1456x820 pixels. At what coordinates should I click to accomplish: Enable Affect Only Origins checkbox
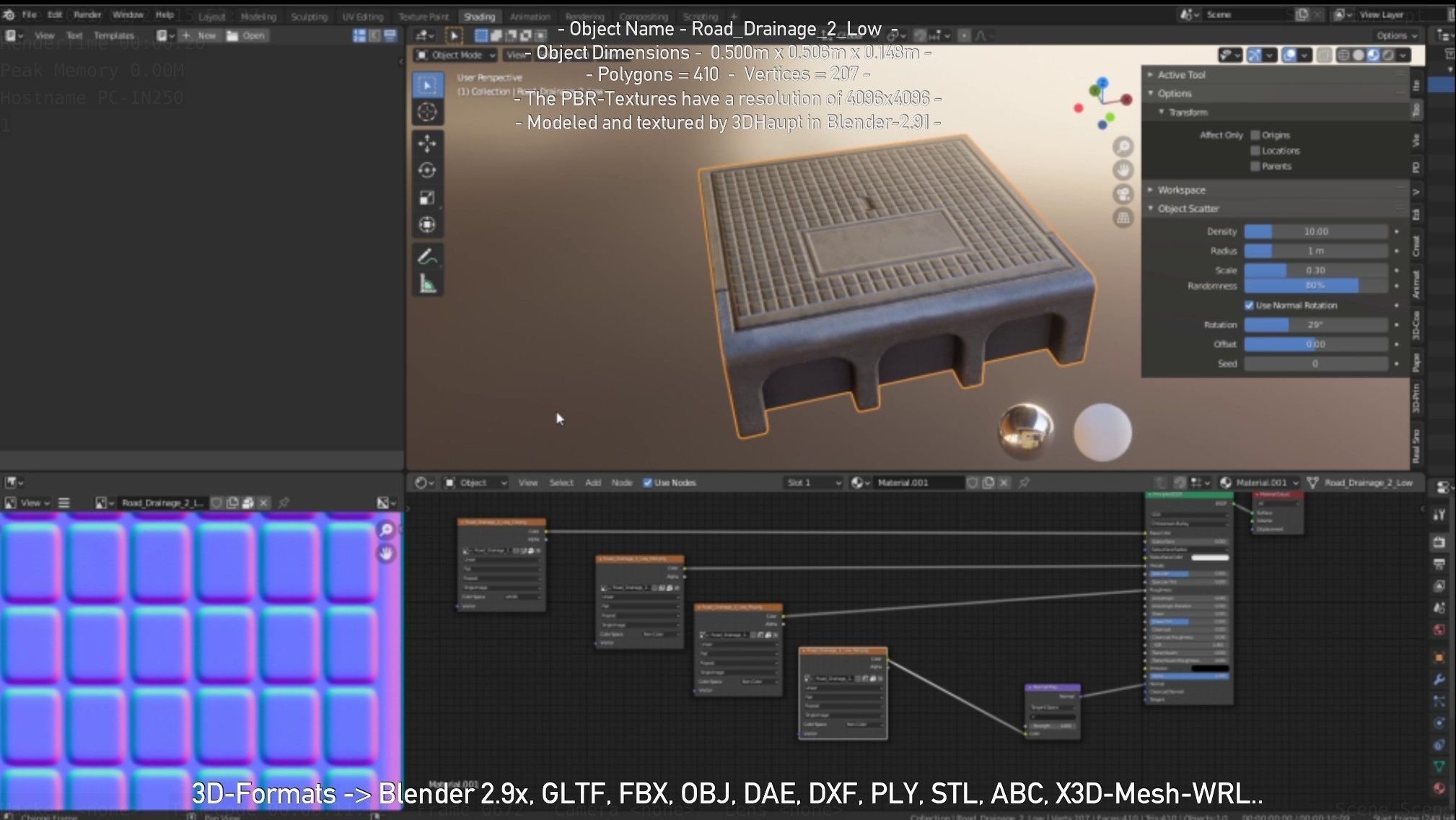pyautogui.click(x=1255, y=135)
